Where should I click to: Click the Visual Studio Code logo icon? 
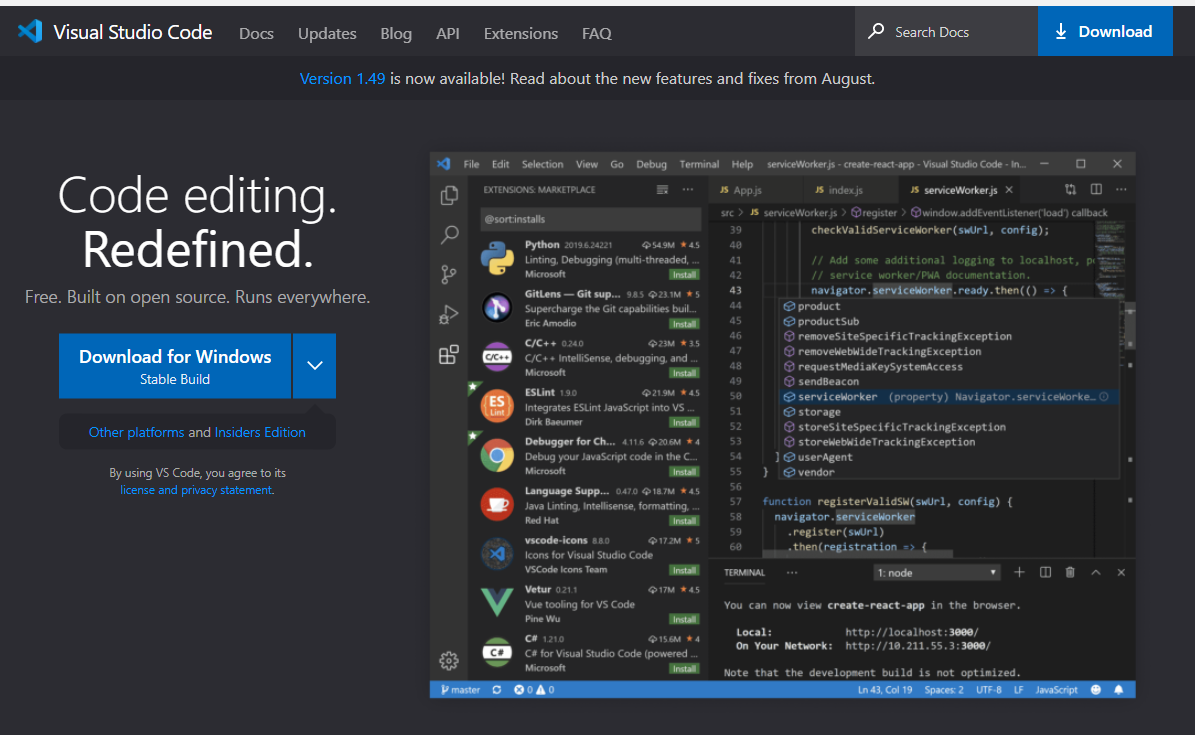click(30, 31)
